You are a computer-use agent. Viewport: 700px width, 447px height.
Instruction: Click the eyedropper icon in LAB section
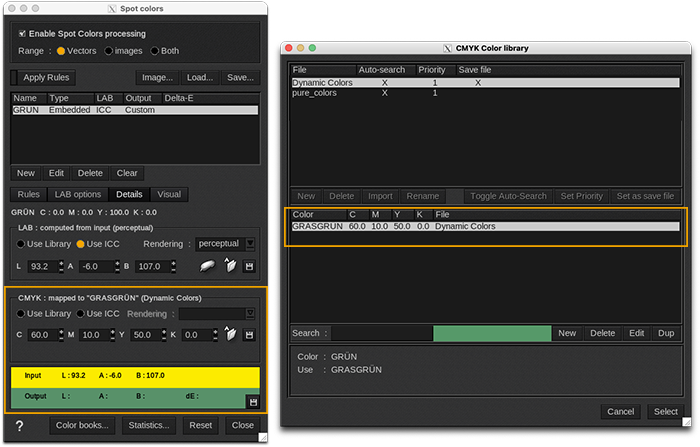[x=208, y=267]
